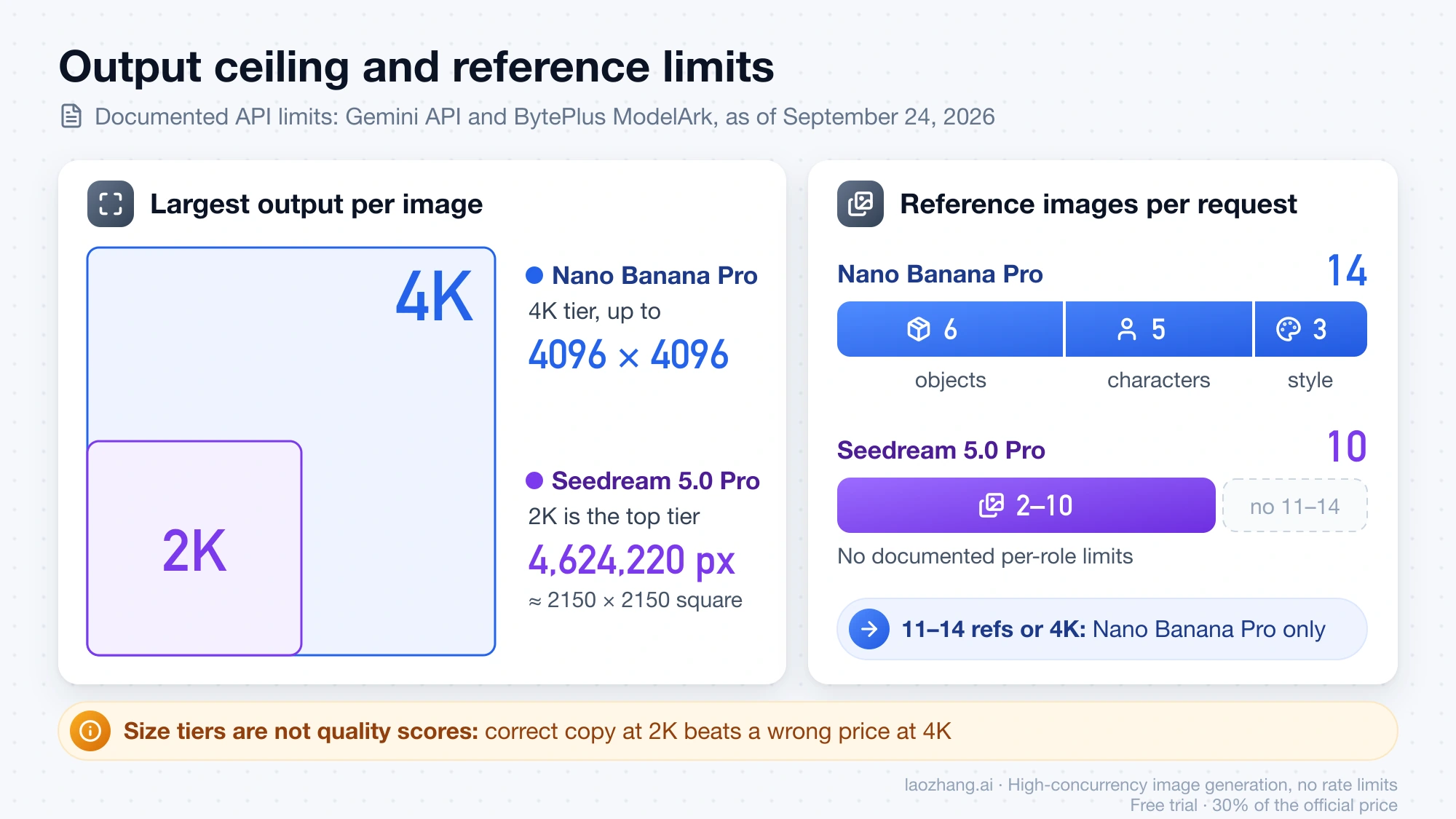Click the dashed 'no 11–14' box
Image resolution: width=1456 pixels, height=819 pixels.
[1294, 505]
